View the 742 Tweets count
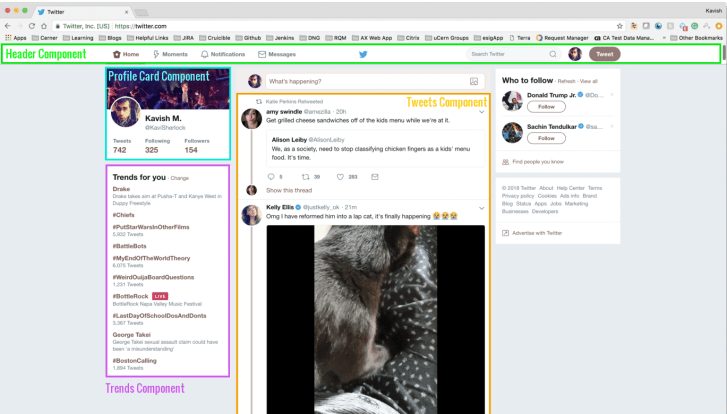This screenshot has height=414, width=727. (x=120, y=150)
